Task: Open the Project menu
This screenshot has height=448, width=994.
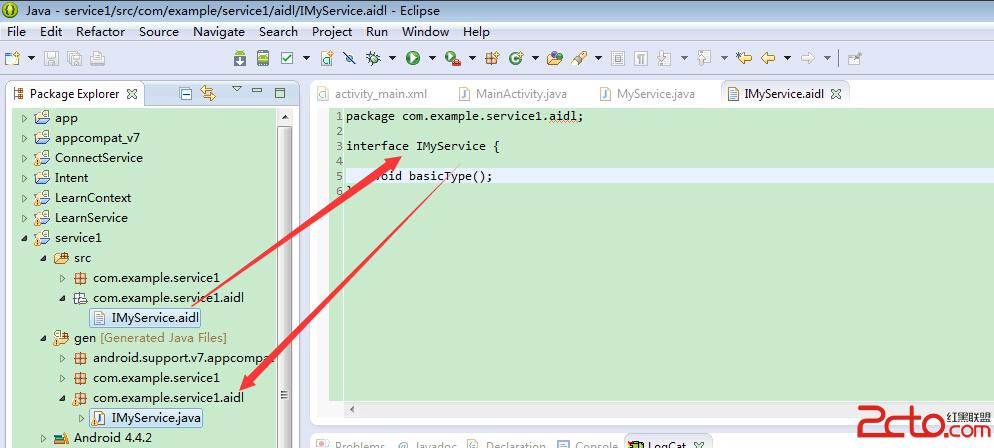Action: tap(332, 31)
